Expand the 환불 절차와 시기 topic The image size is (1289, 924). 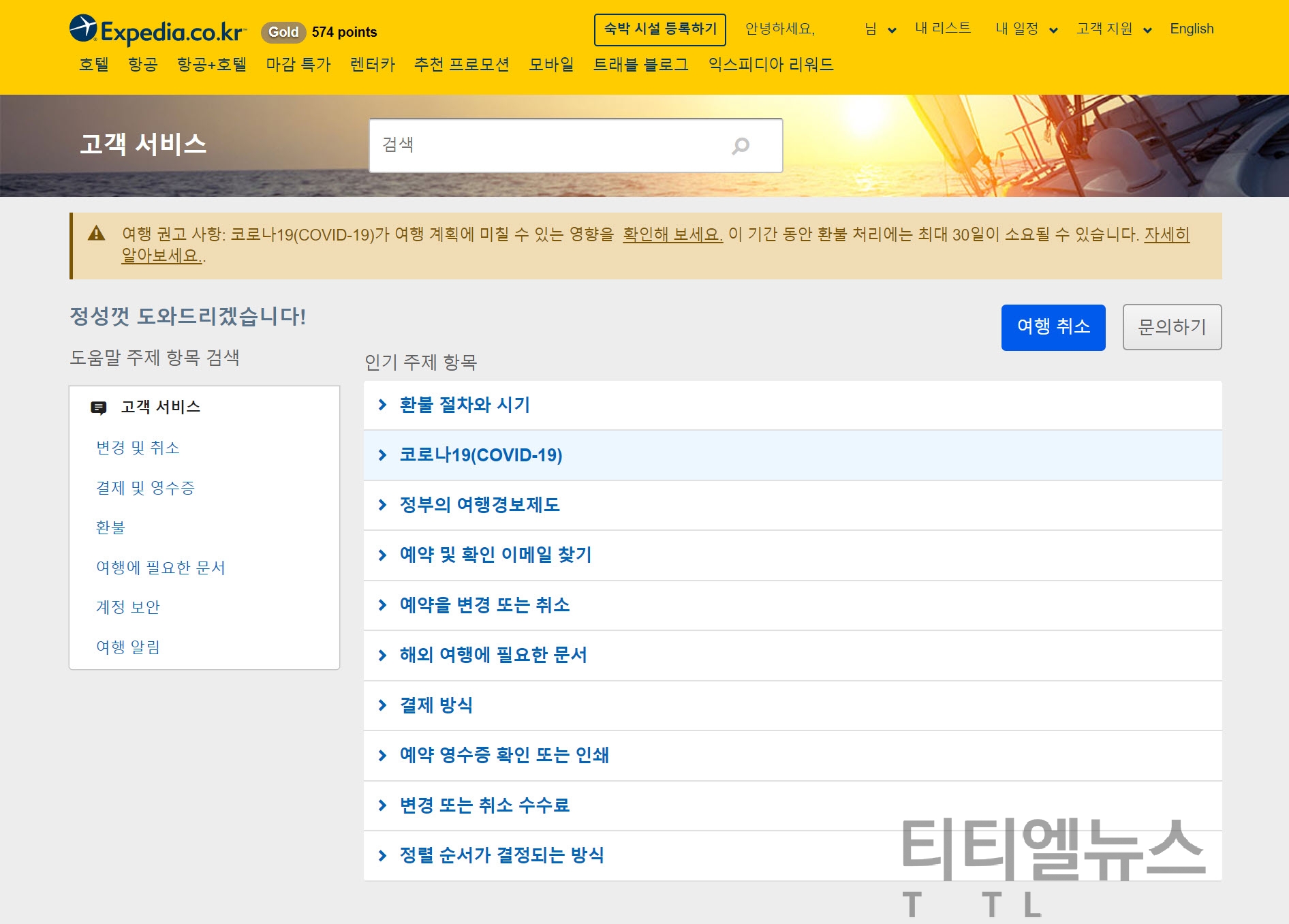coord(792,405)
